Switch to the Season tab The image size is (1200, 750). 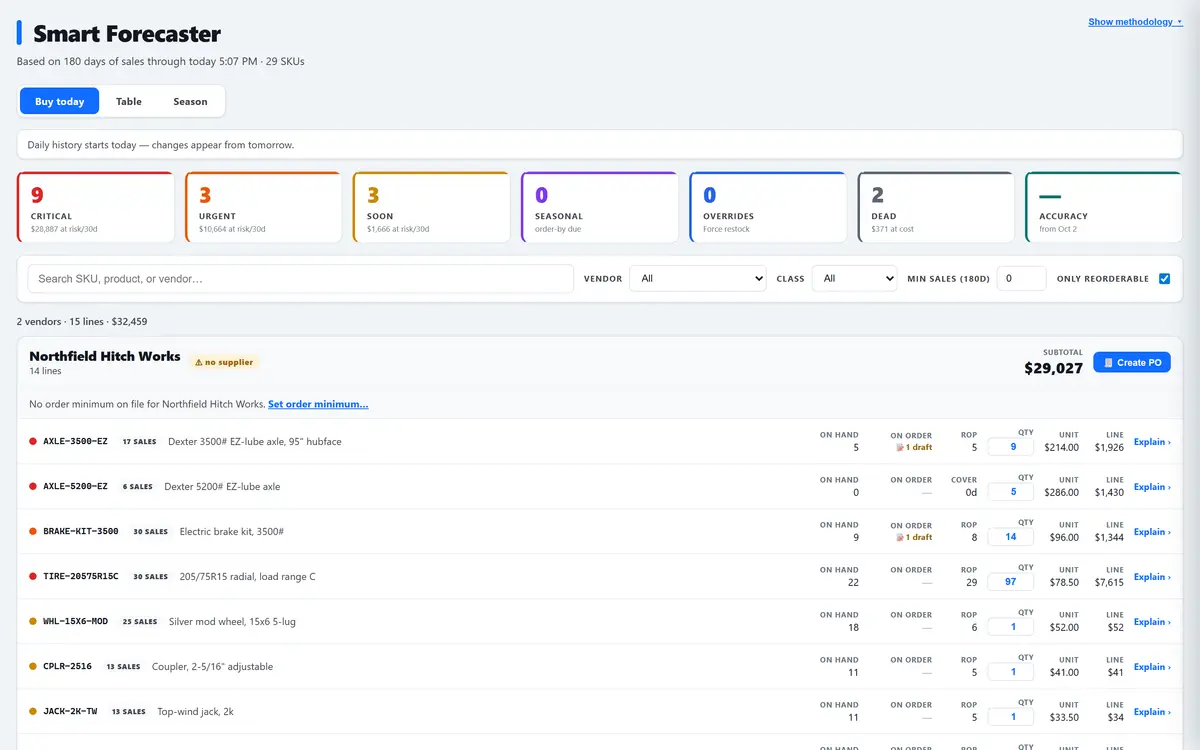190,101
